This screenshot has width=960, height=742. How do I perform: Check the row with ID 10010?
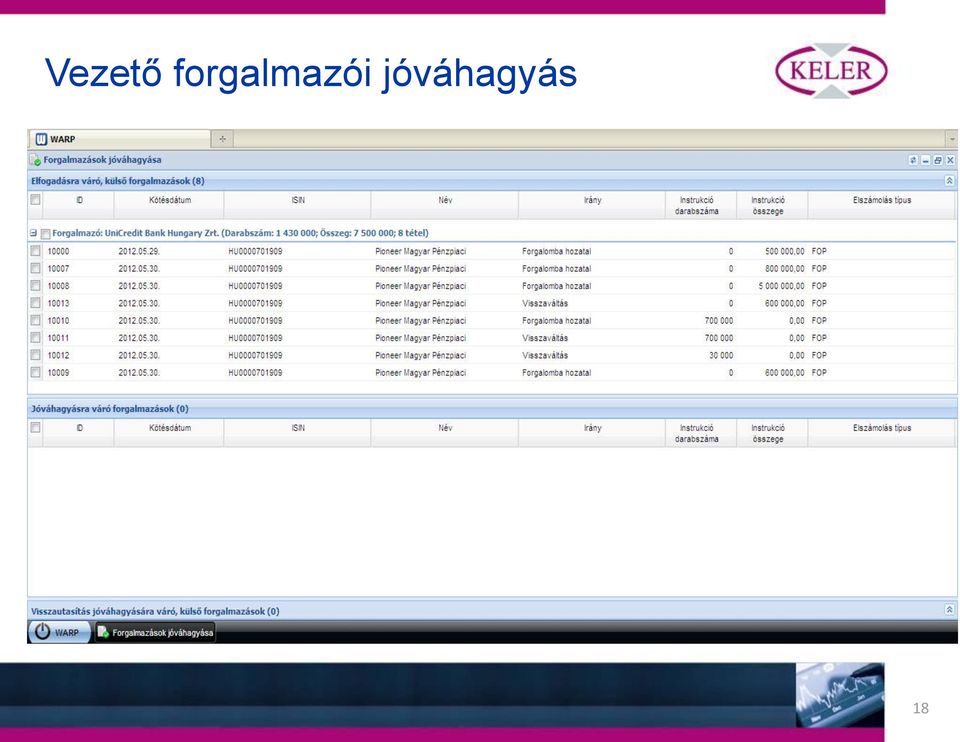(x=36, y=320)
